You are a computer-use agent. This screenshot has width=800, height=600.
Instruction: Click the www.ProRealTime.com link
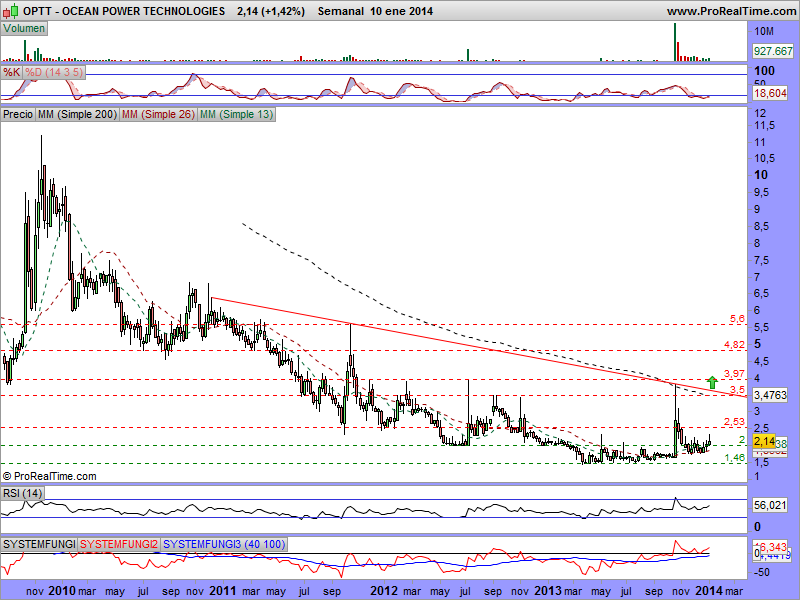tap(731, 11)
